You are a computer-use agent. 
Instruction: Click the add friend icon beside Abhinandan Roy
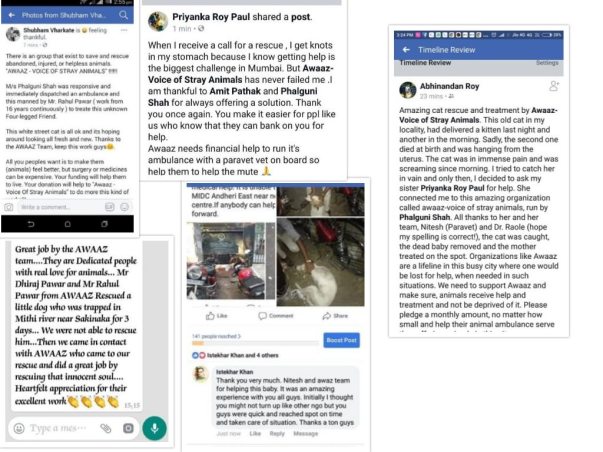pos(554,86)
